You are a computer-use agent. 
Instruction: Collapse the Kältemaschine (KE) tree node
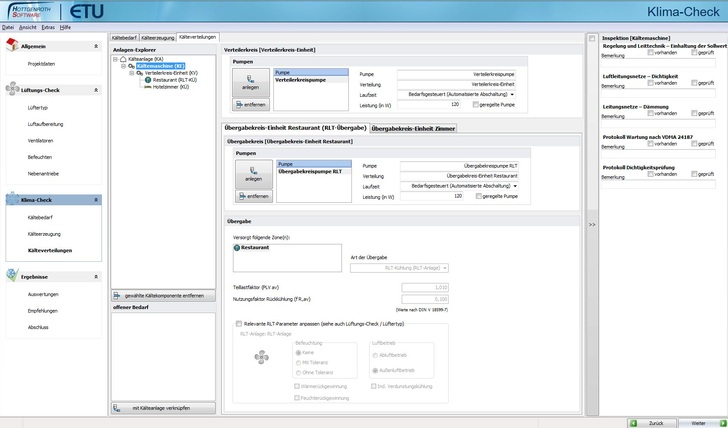tap(123, 66)
